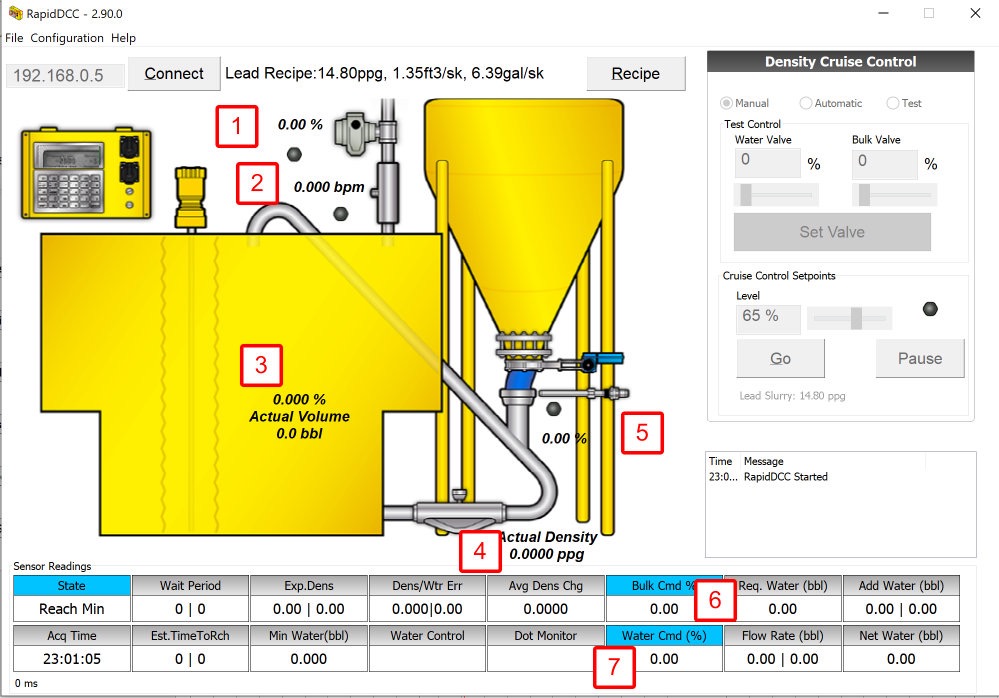Click the Net Water (bbl) header
Image resolution: width=999 pixels, height=698 pixels.
[901, 635]
